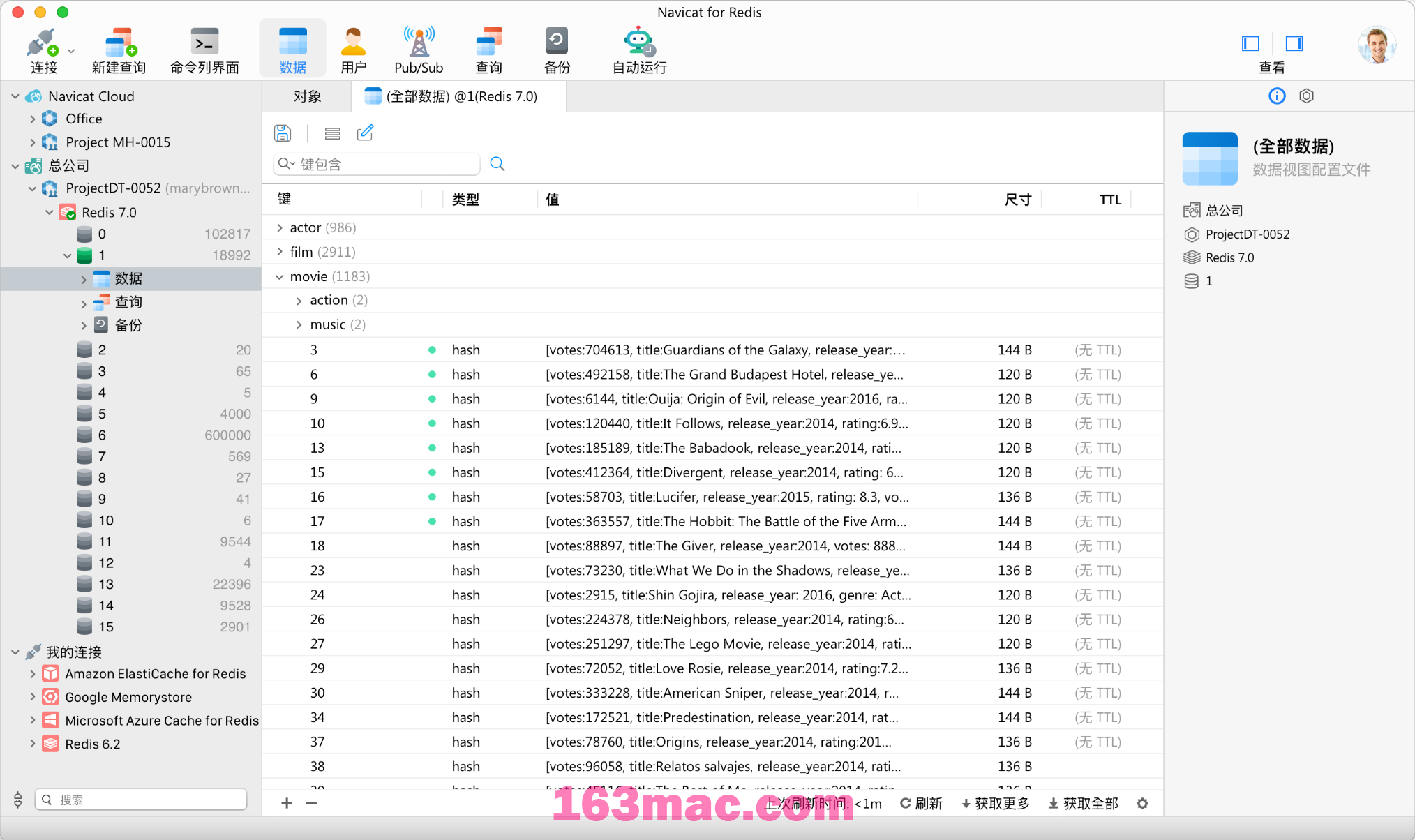Expand the actor key group
This screenshot has height=840, width=1415.
[x=280, y=227]
